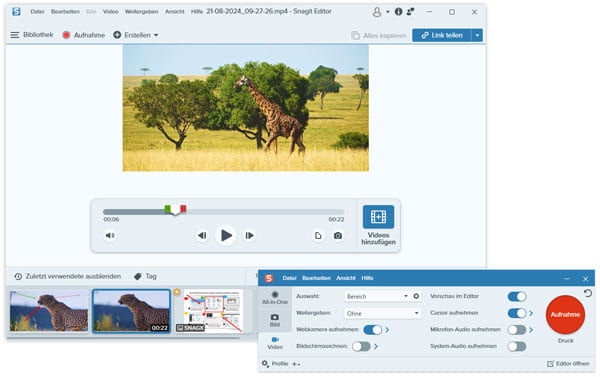The width and height of the screenshot is (600, 377).
Task: Click the red end selection marker
Action: point(183,209)
